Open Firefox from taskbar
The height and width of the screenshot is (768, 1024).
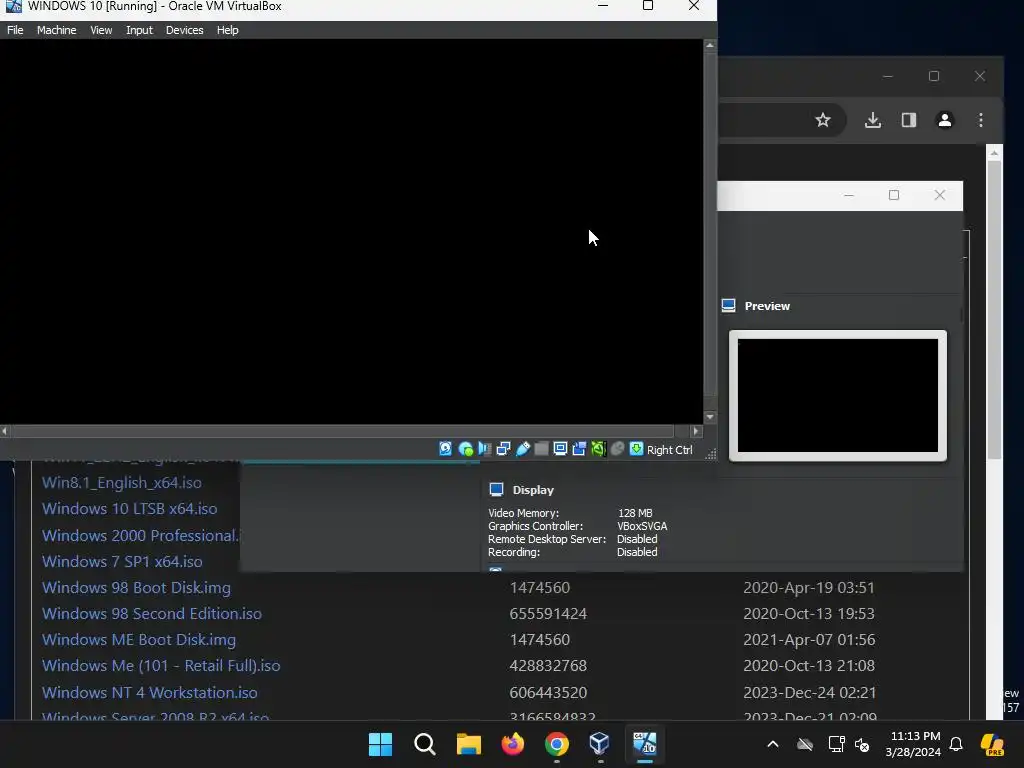pos(513,744)
